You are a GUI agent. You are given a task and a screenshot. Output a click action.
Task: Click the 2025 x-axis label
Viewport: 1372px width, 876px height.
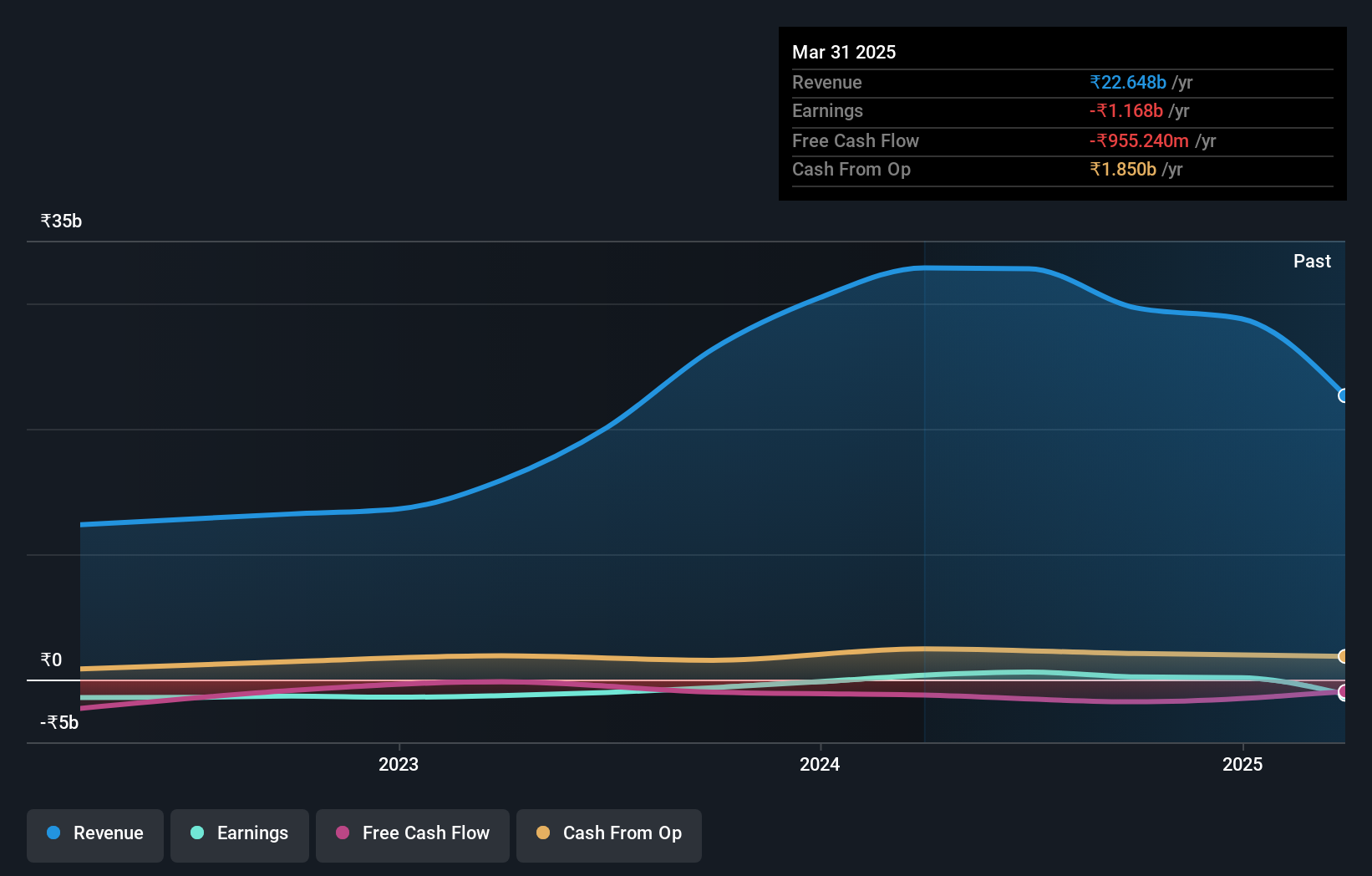click(1242, 764)
